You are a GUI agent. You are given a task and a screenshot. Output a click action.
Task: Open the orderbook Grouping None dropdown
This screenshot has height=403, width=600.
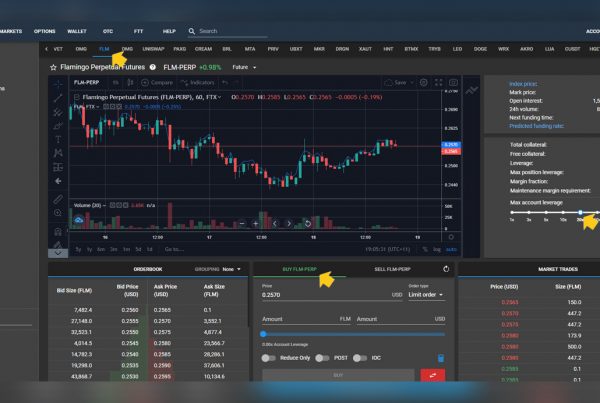[x=232, y=269]
